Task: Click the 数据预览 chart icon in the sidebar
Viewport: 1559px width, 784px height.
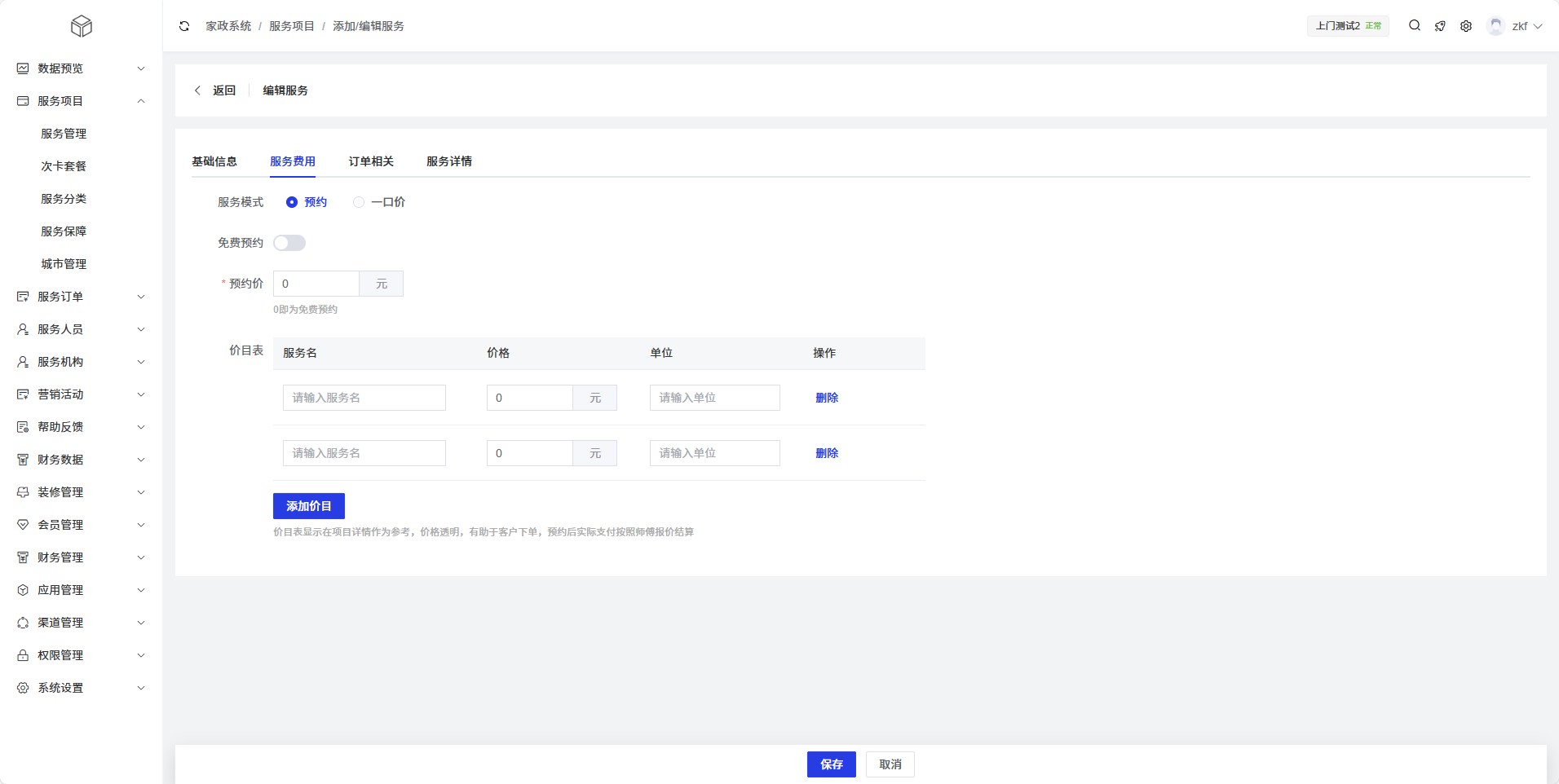Action: 23,68
